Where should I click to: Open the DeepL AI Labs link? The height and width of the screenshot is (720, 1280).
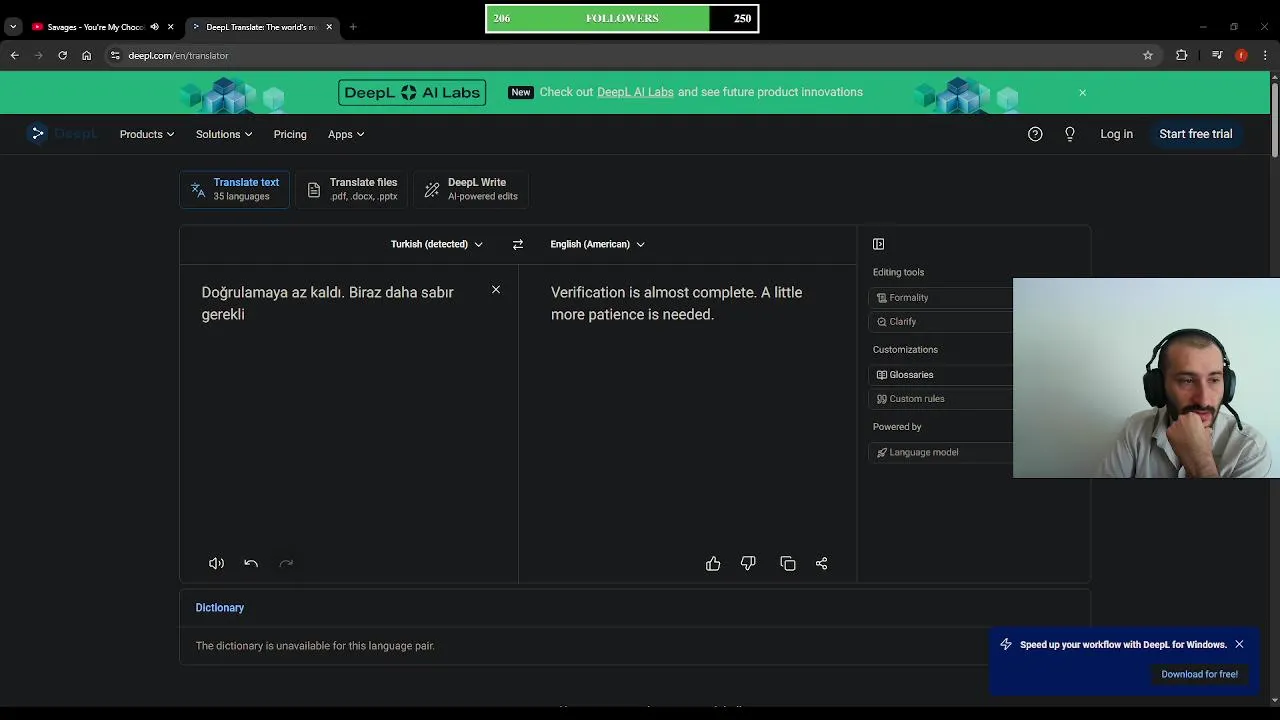635,92
